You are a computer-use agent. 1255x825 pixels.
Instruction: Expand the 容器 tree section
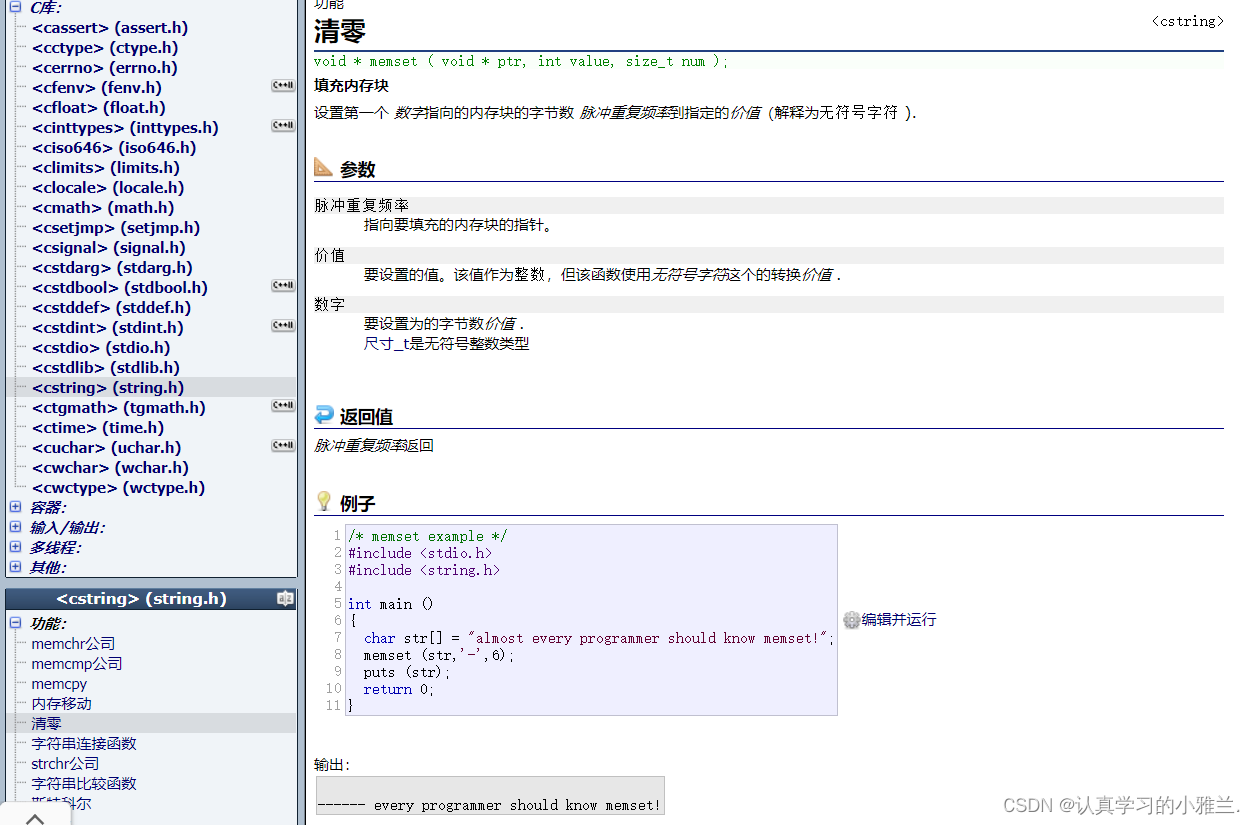[15, 507]
